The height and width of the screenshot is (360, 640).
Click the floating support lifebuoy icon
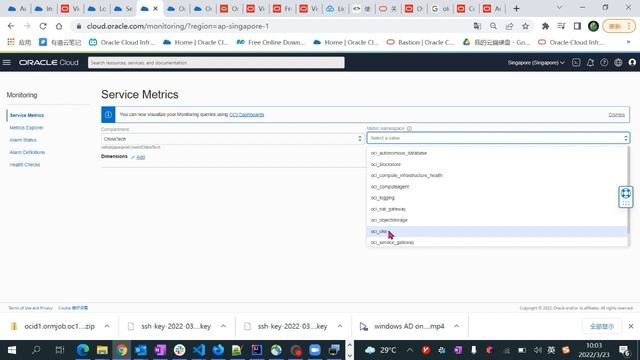pos(626,193)
